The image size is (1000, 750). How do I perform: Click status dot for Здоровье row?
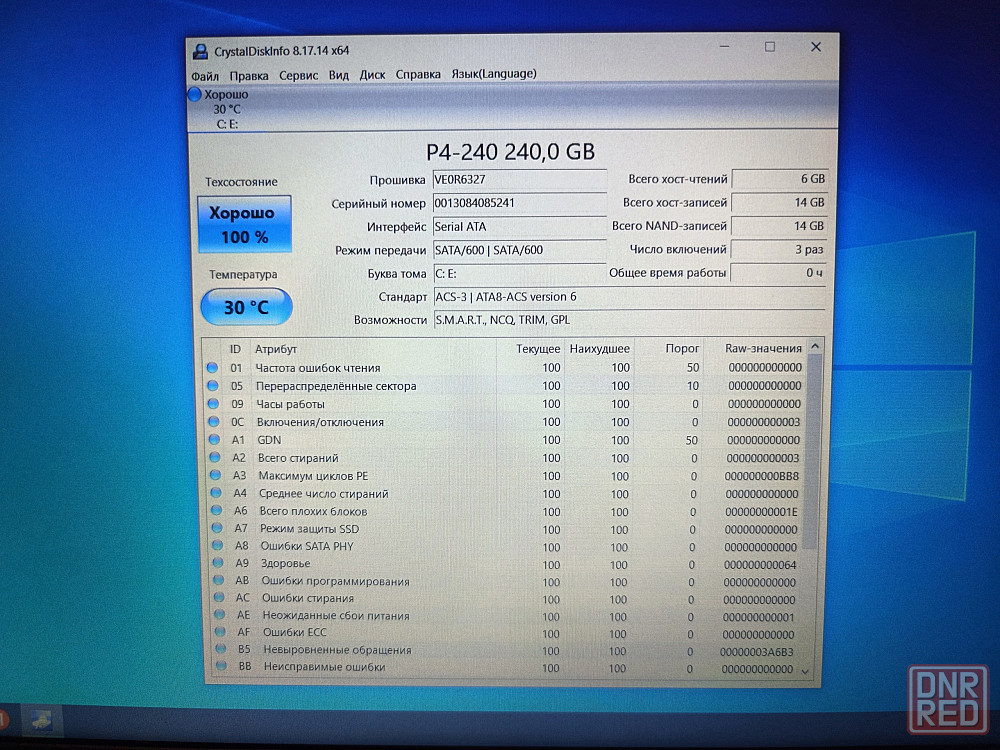(x=218, y=562)
